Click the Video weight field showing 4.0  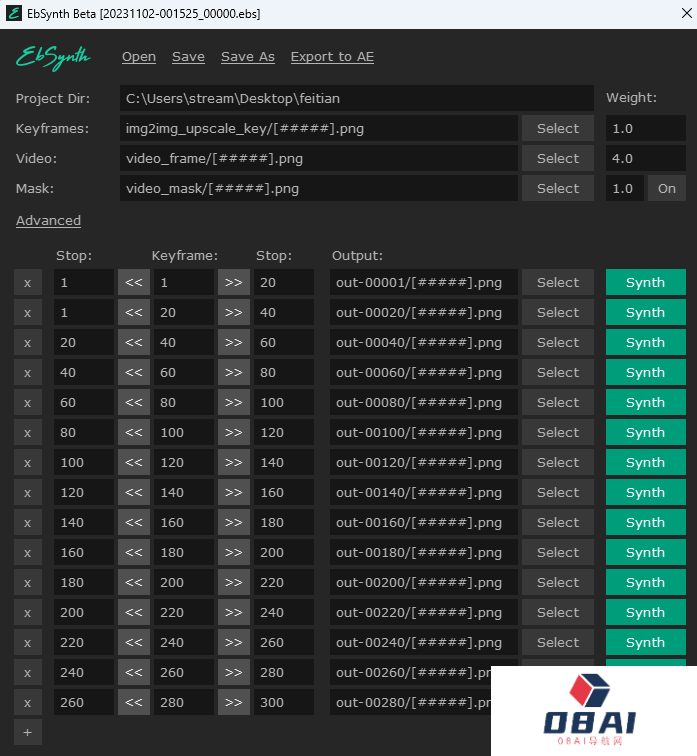(x=645, y=158)
